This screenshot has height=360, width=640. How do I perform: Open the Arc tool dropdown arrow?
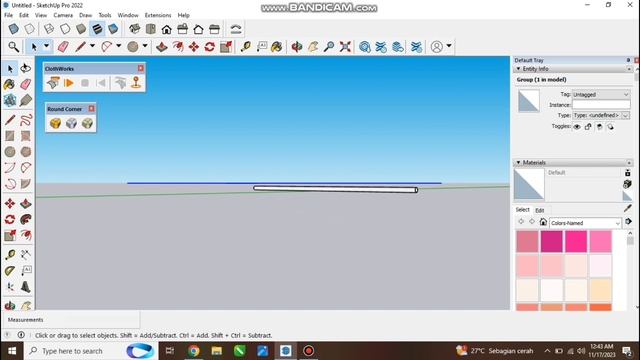pyautogui.click(x=119, y=46)
